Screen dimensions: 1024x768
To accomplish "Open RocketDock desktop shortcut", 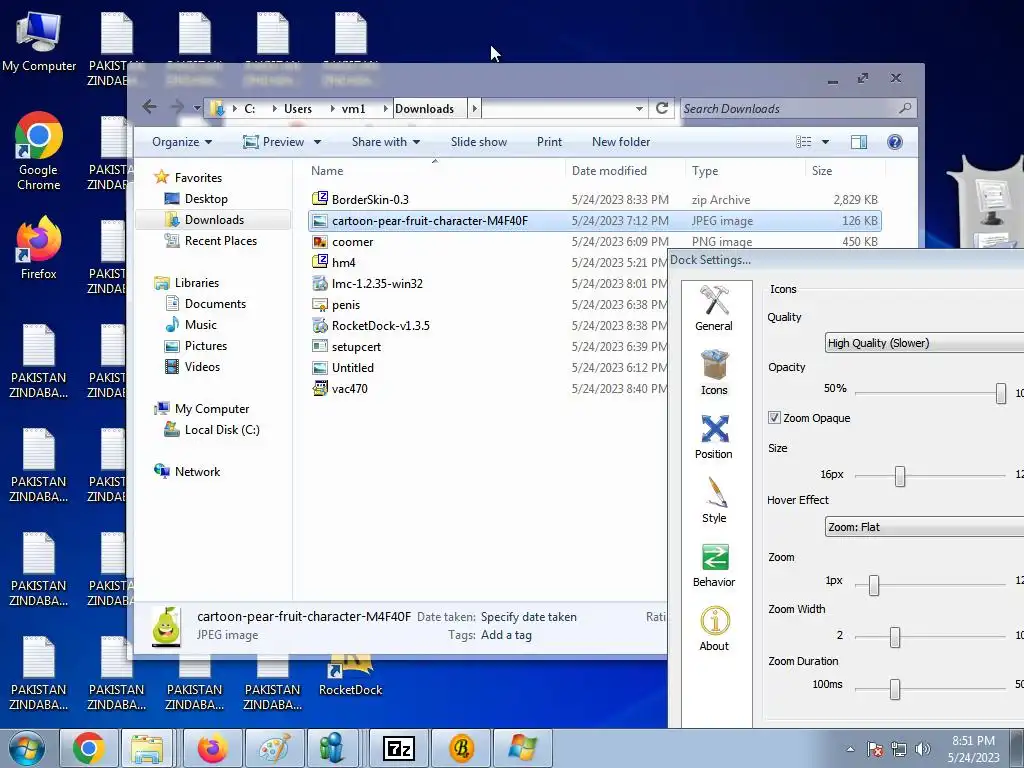I will tap(351, 676).
